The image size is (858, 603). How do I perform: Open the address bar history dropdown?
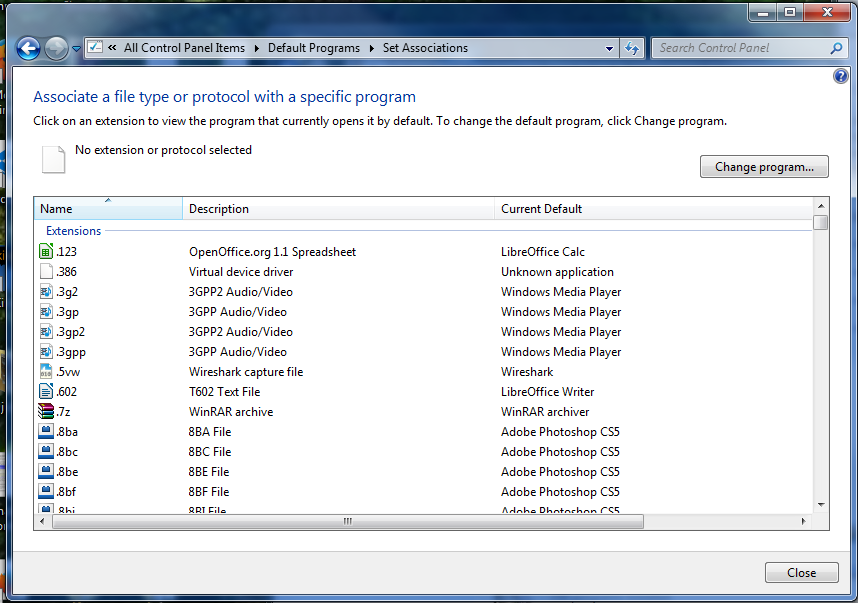[610, 48]
